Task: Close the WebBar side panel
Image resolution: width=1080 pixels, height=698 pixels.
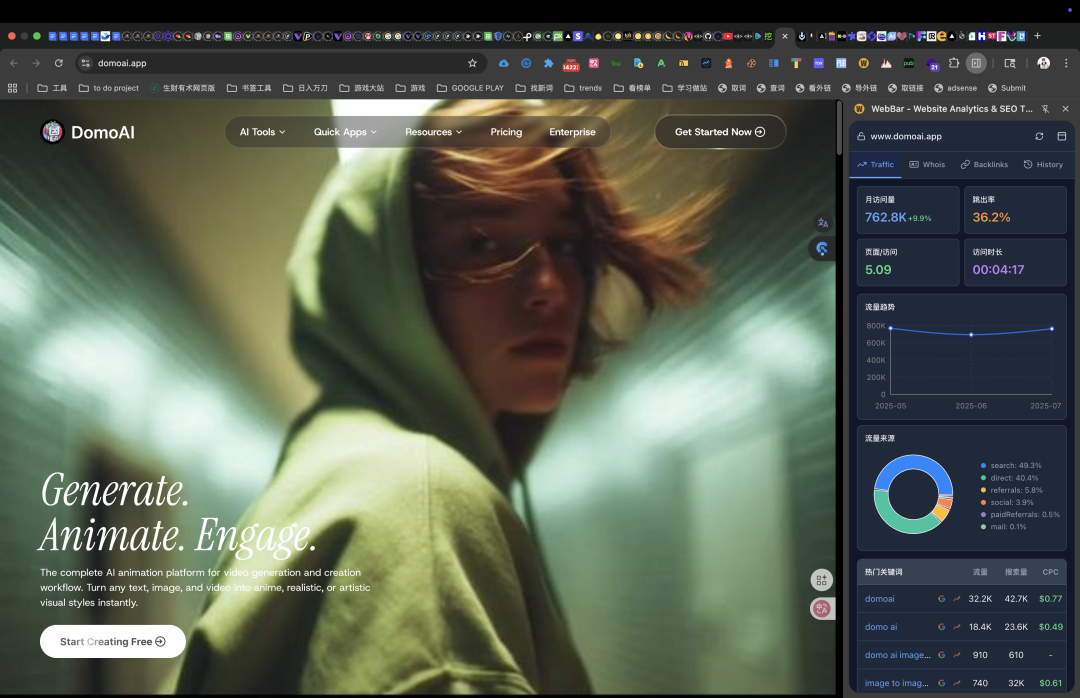Action: [1066, 109]
